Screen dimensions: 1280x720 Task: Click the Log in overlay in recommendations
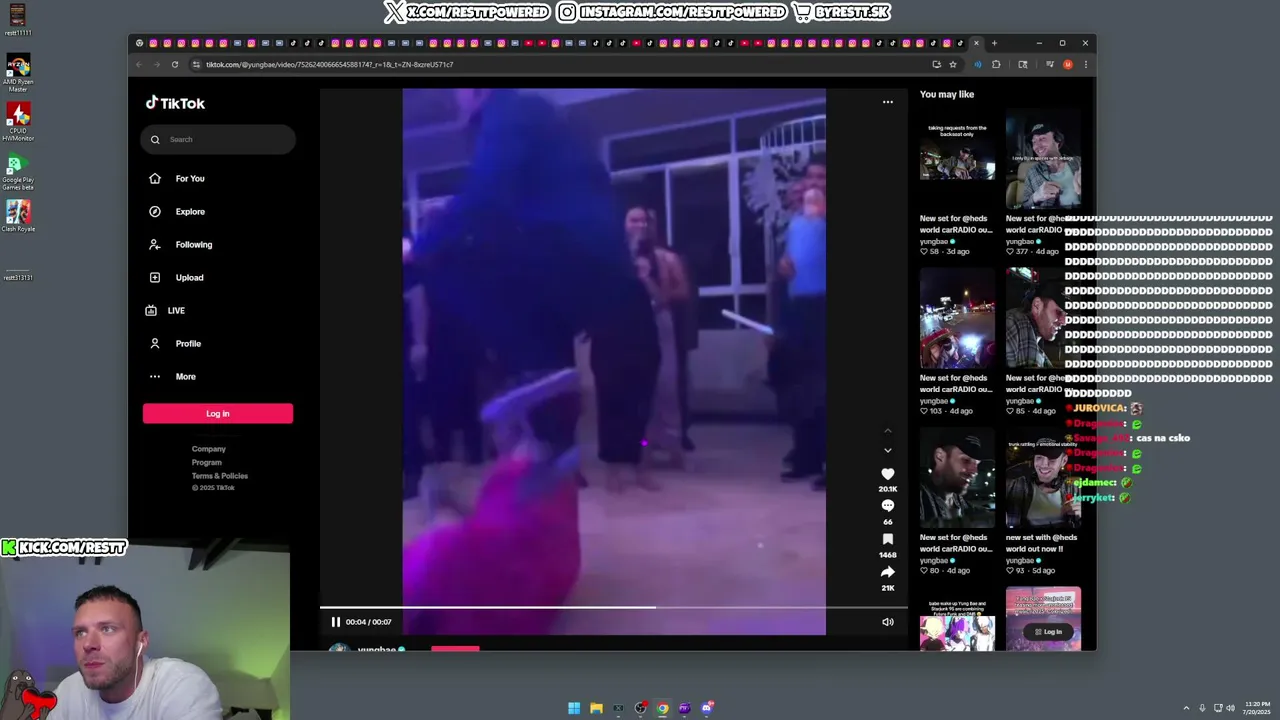(x=1047, y=632)
